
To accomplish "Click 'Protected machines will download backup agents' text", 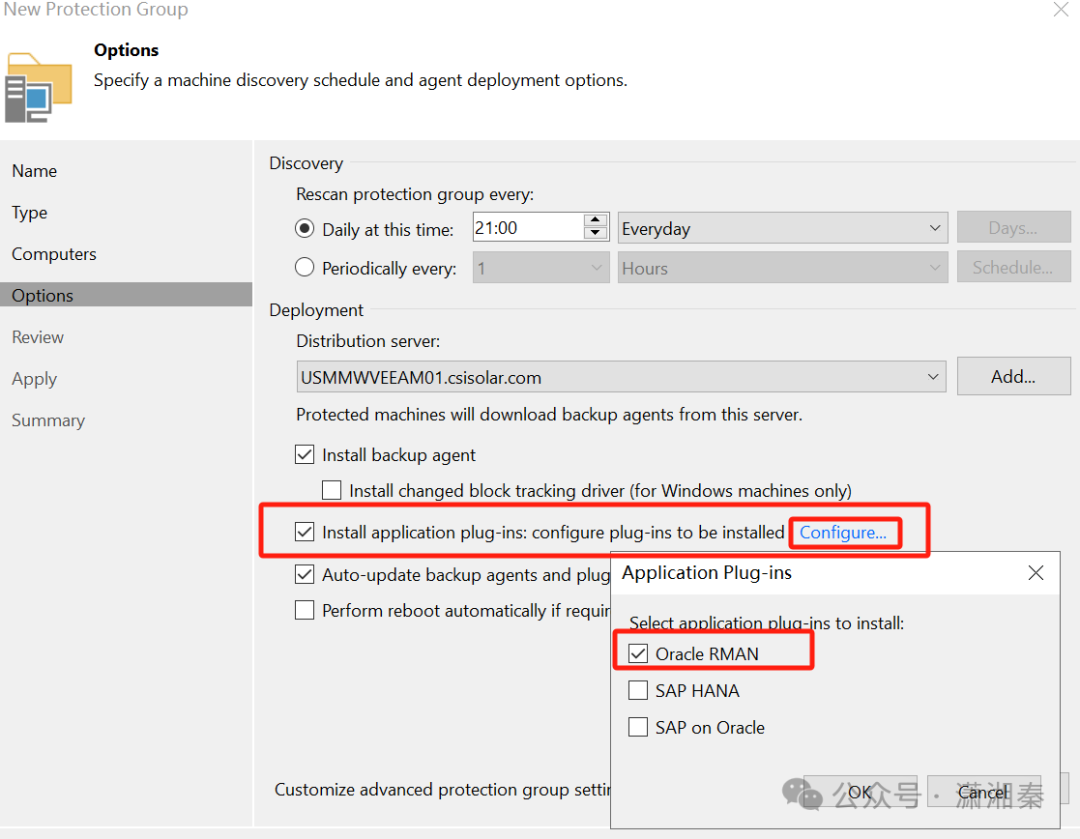I will (549, 415).
